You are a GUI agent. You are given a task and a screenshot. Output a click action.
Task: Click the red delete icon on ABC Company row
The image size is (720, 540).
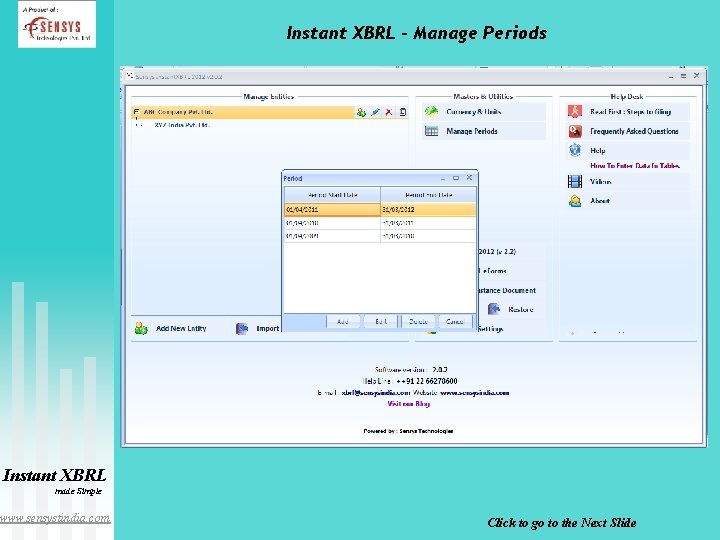[x=389, y=112]
